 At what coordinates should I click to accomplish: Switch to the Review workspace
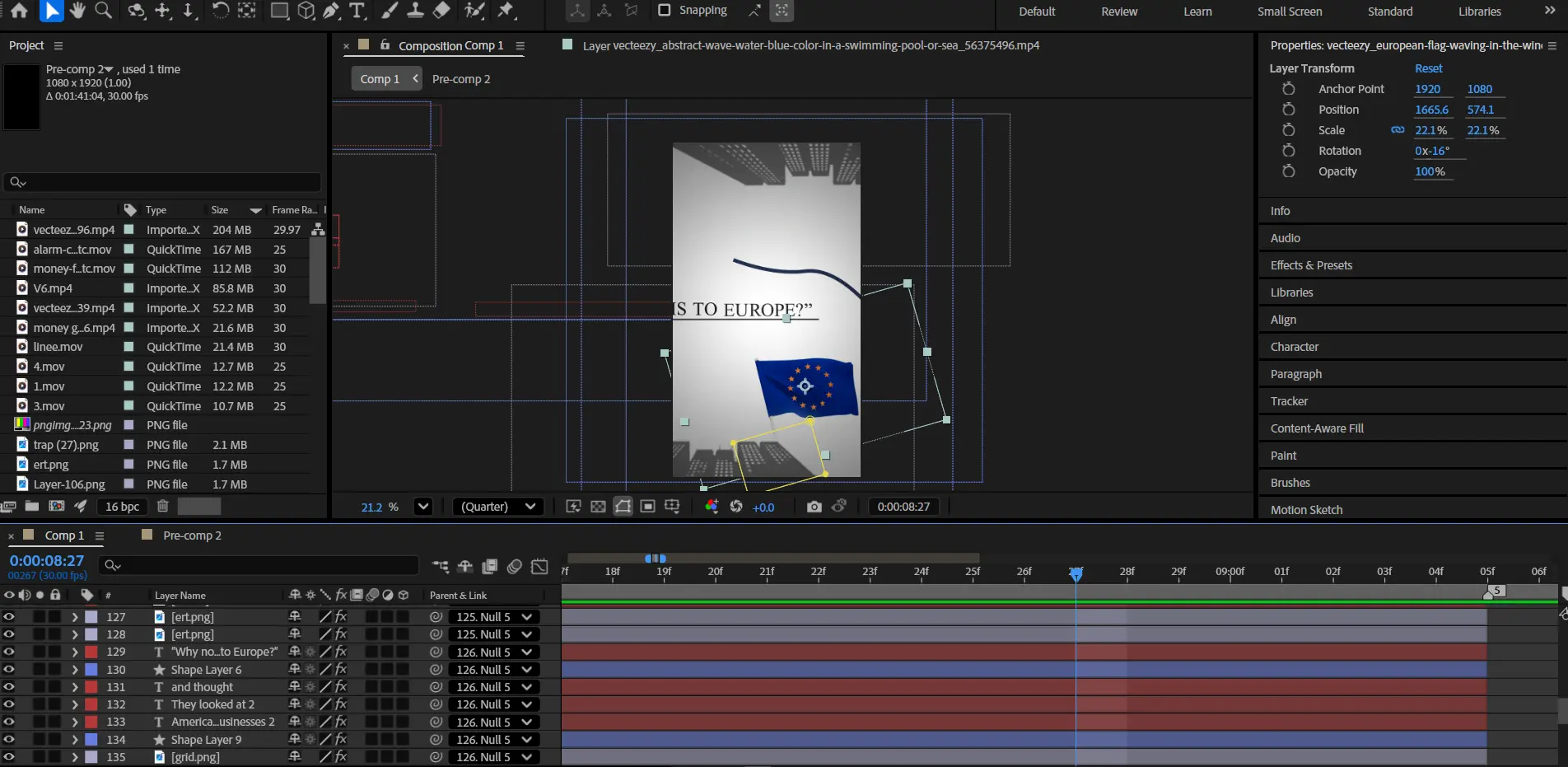pyautogui.click(x=1119, y=12)
